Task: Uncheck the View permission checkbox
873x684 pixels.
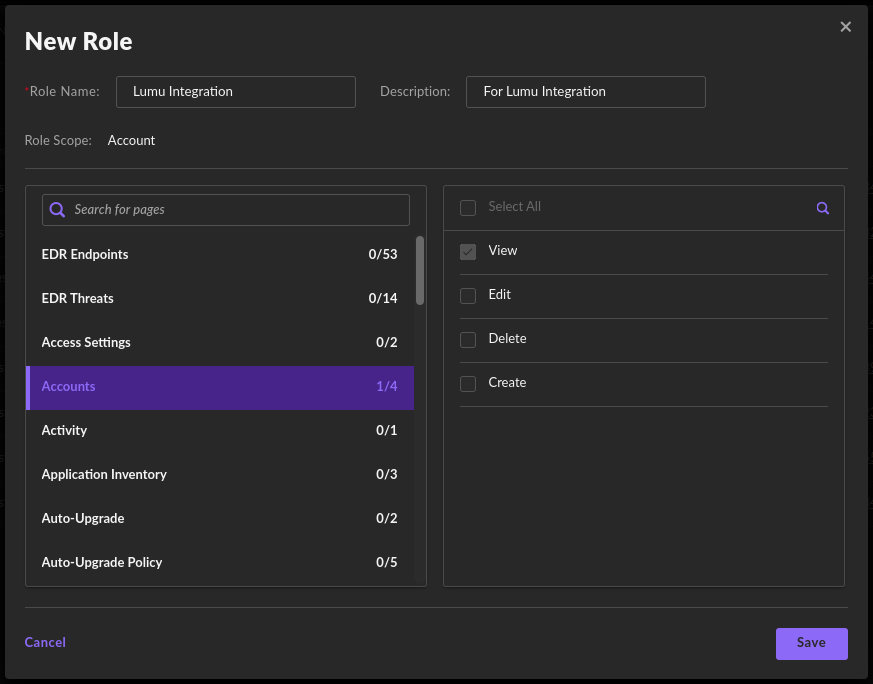Action: pos(468,252)
